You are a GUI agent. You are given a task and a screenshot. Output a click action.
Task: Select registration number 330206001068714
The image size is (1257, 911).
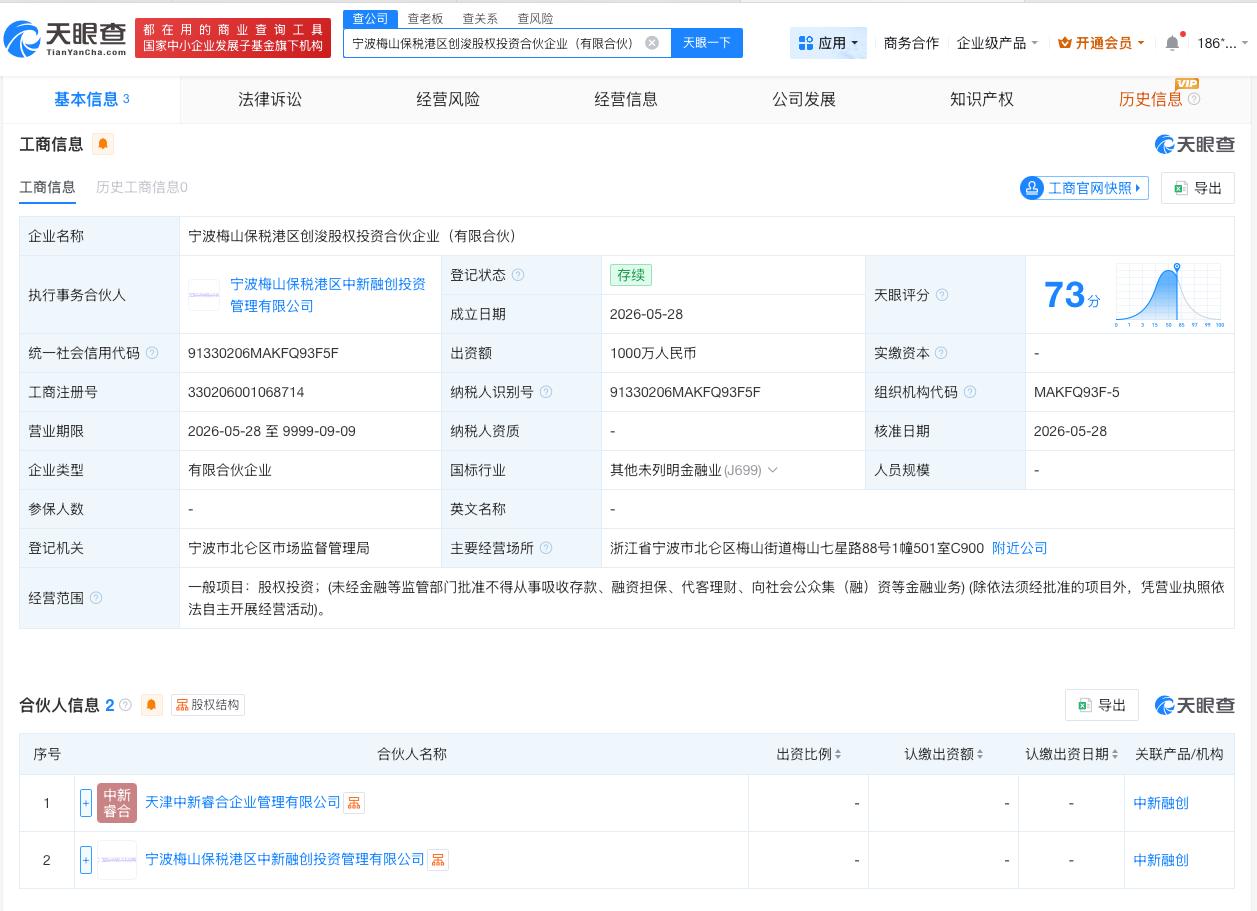pyautogui.click(x=246, y=392)
